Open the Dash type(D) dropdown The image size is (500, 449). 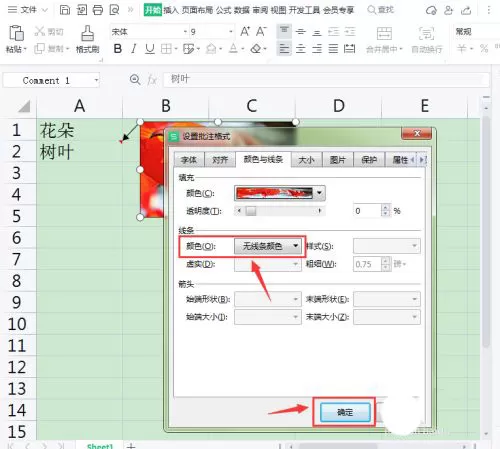pyautogui.click(x=268, y=264)
